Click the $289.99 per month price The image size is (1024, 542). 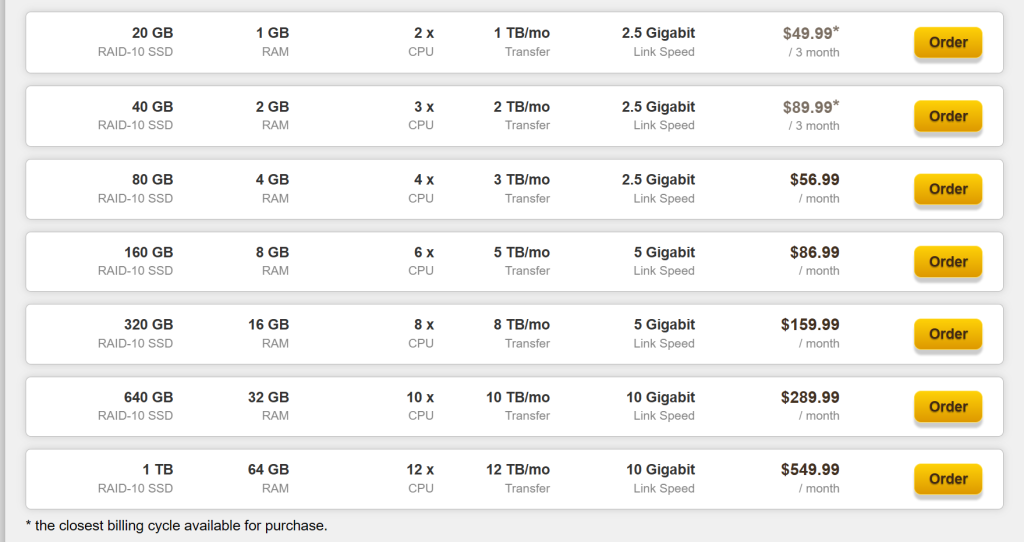(810, 406)
